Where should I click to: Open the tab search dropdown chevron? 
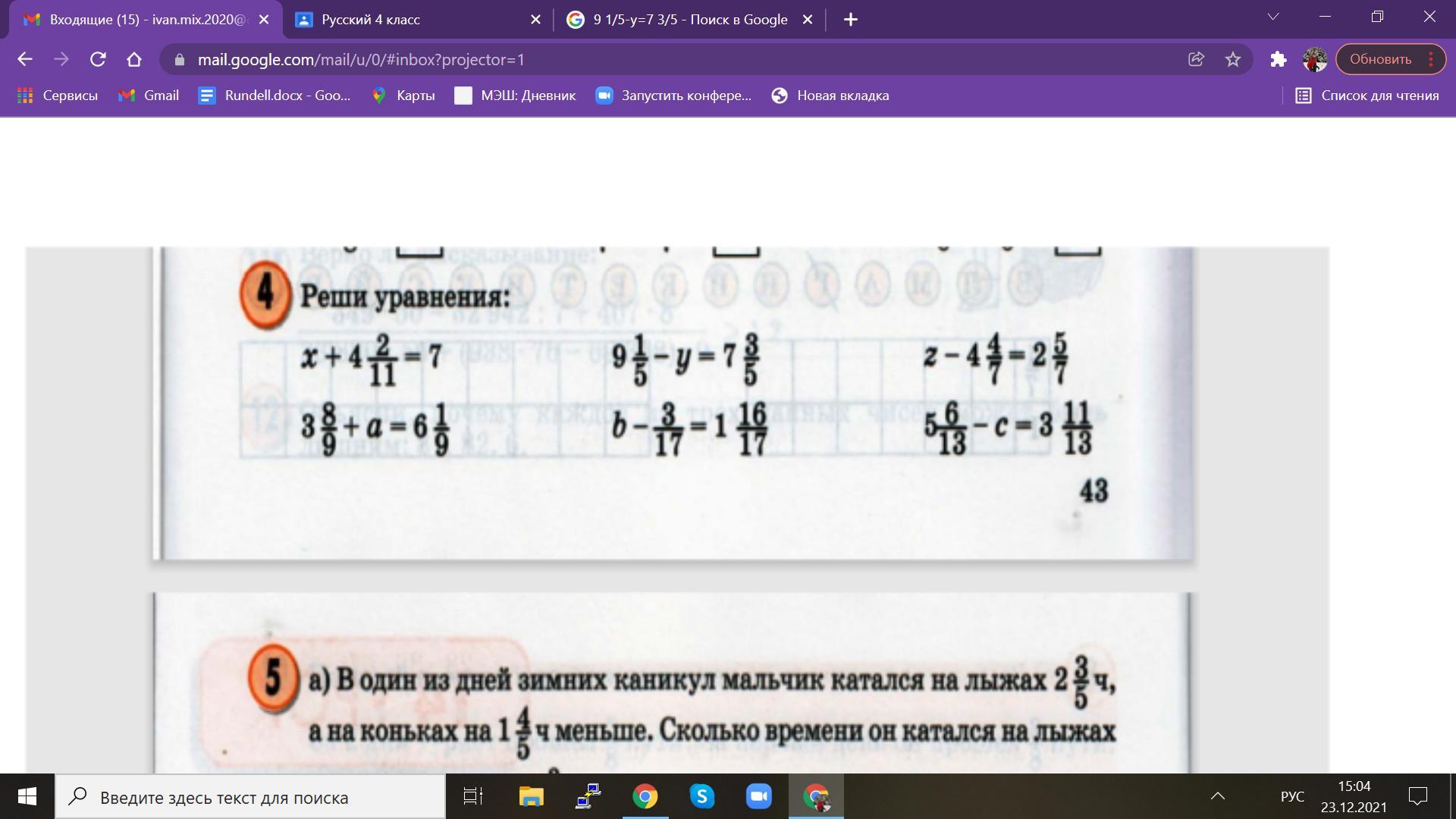1273,17
